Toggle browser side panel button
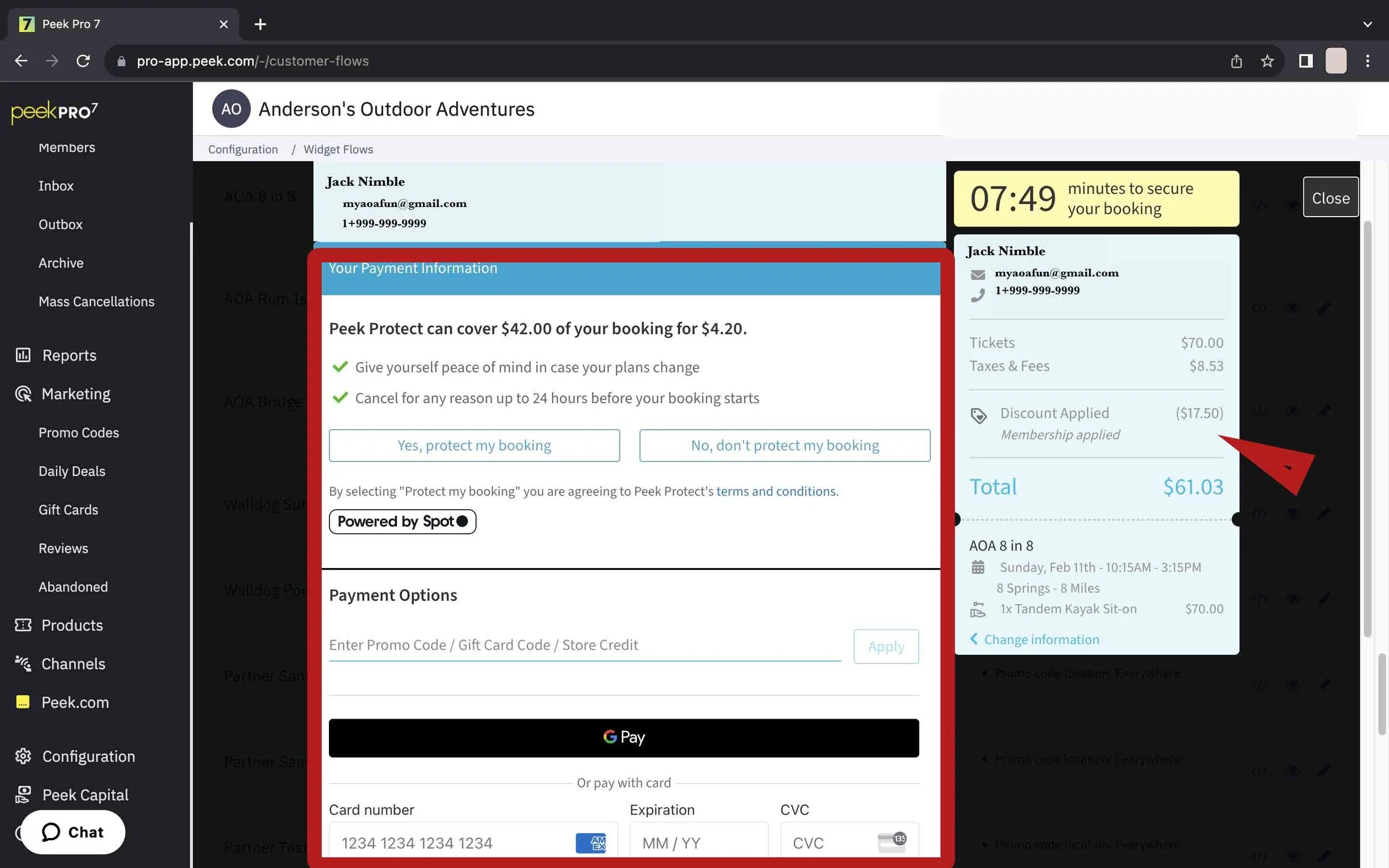Screen dimensions: 1389x868 pos(1305,61)
